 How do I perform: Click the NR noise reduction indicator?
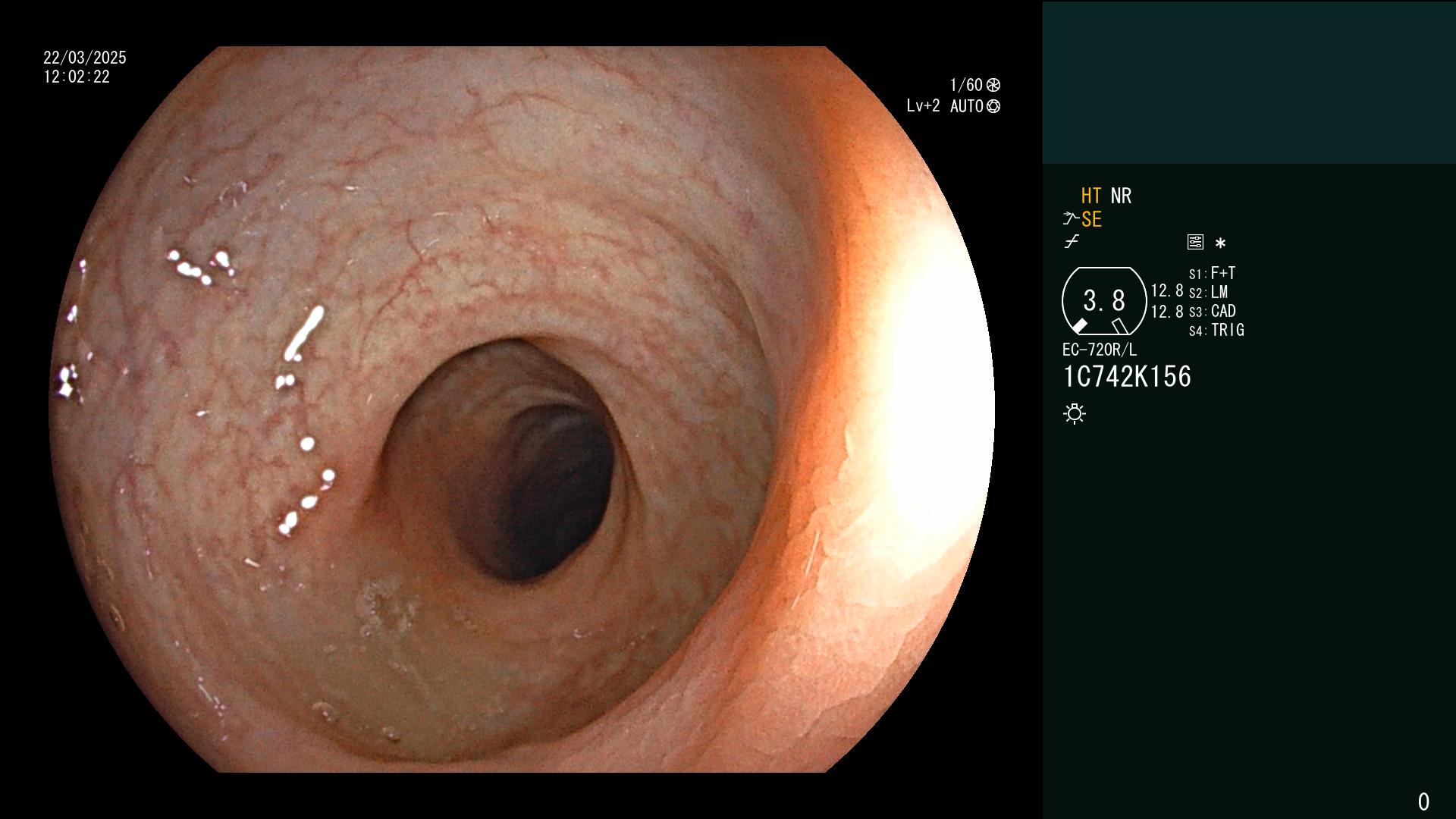point(1121,196)
